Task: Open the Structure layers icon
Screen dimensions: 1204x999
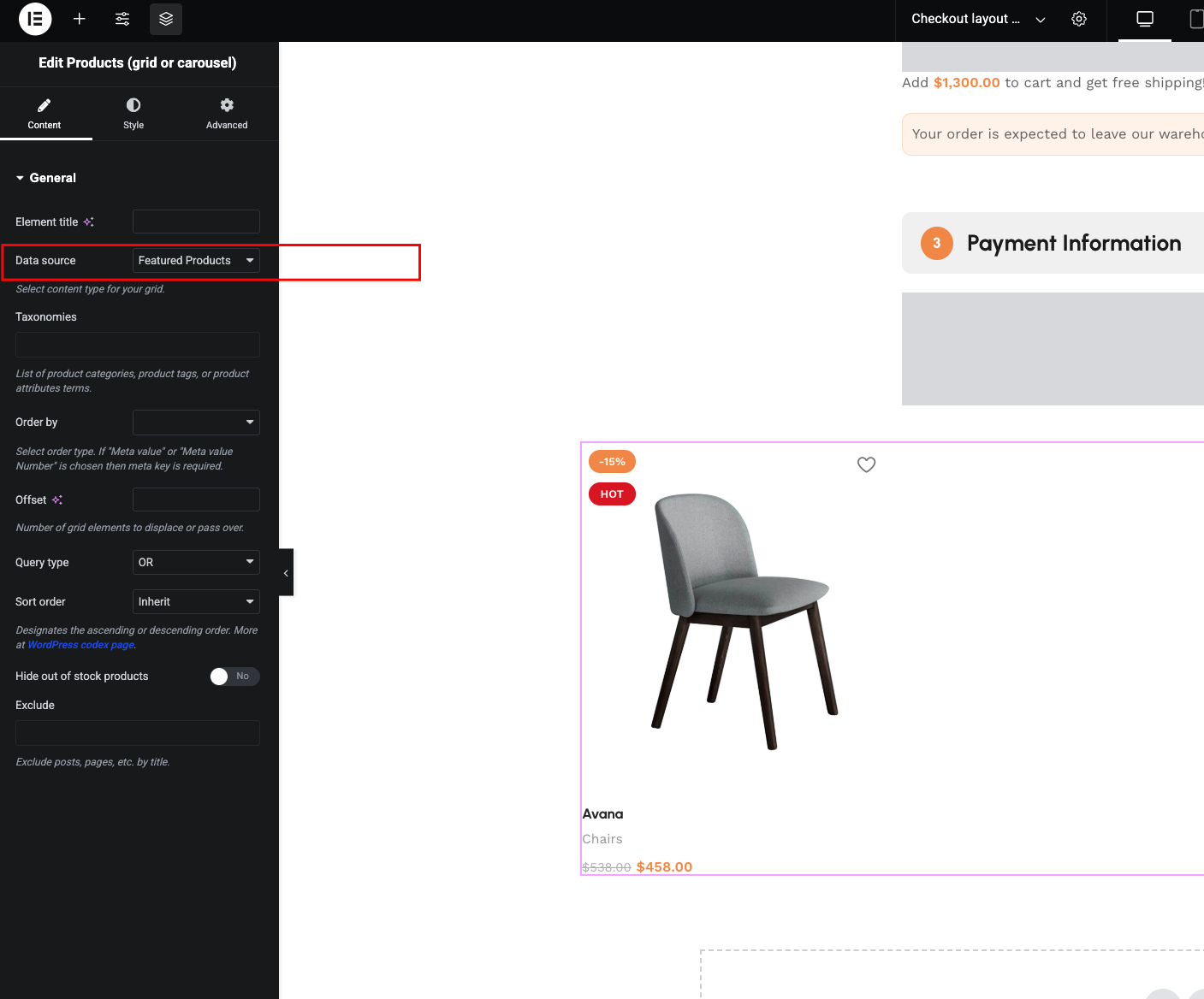Action: point(166,19)
